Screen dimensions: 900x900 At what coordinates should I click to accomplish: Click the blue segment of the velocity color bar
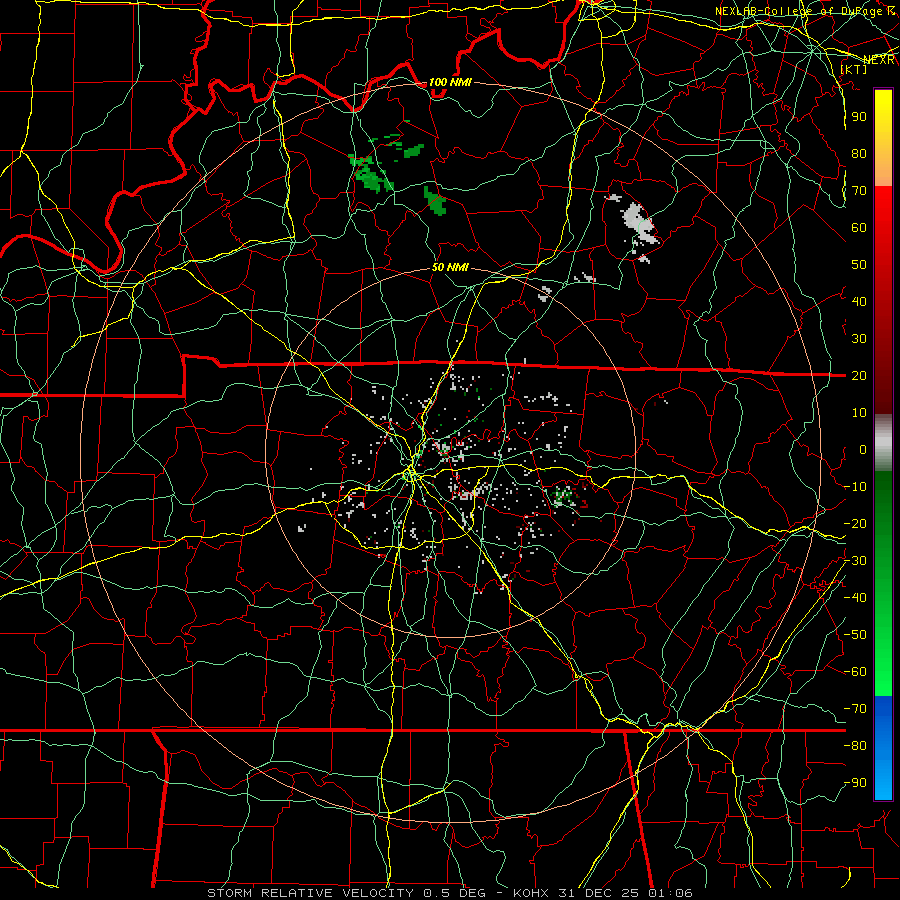883,748
